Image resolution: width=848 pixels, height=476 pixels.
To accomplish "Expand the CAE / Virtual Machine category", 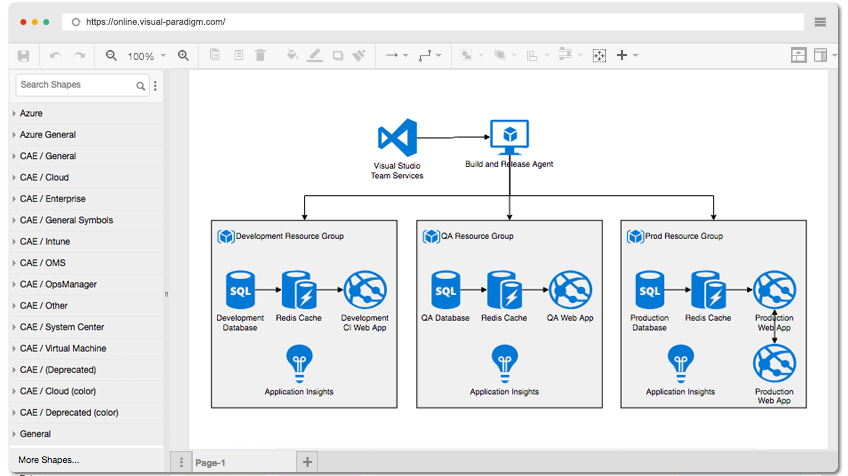I will pos(87,348).
